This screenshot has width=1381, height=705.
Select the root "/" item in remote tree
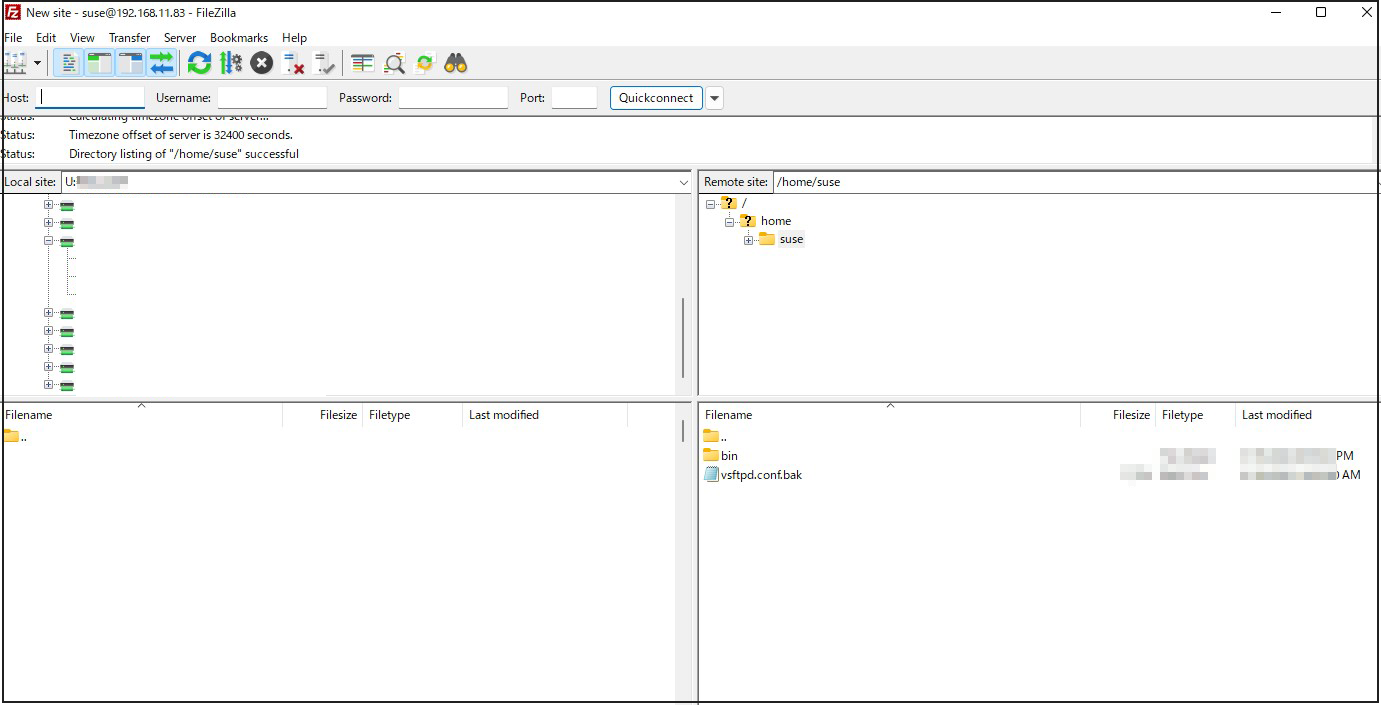tap(744, 203)
